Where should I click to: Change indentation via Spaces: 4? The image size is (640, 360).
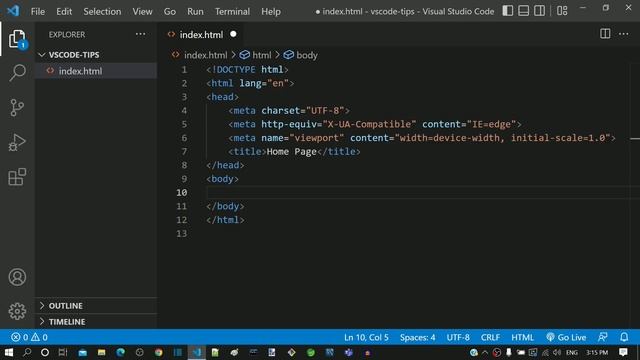[418, 337]
